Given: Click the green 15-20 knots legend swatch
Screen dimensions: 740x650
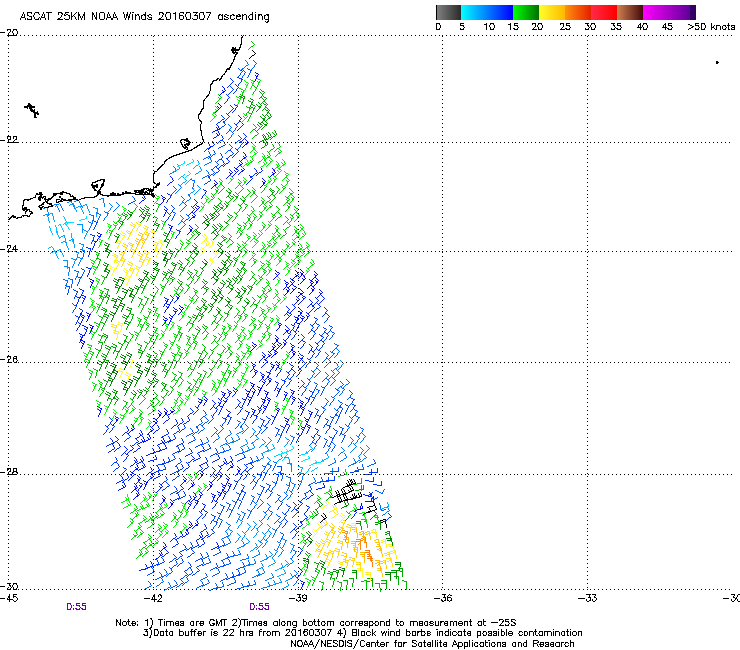Looking at the screenshot, I should (526, 12).
